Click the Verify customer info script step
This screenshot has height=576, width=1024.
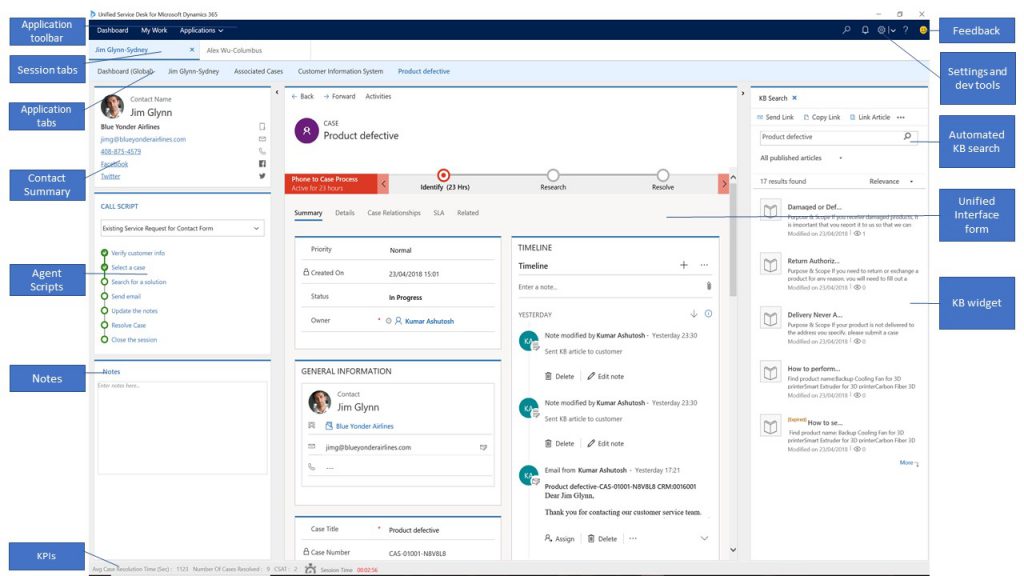[x=138, y=253]
